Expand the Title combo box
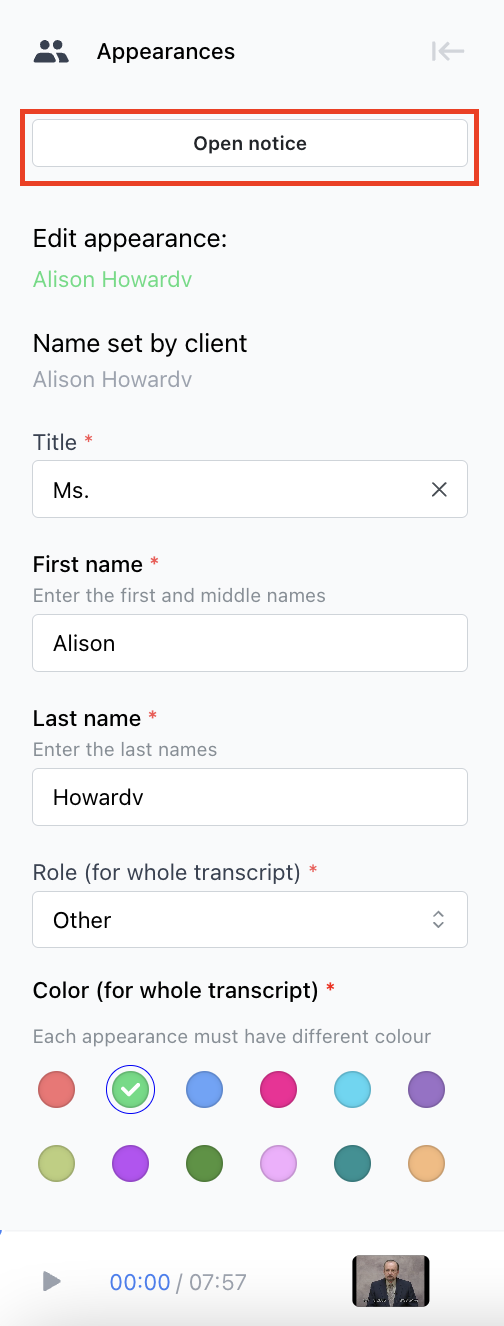 [x=230, y=489]
